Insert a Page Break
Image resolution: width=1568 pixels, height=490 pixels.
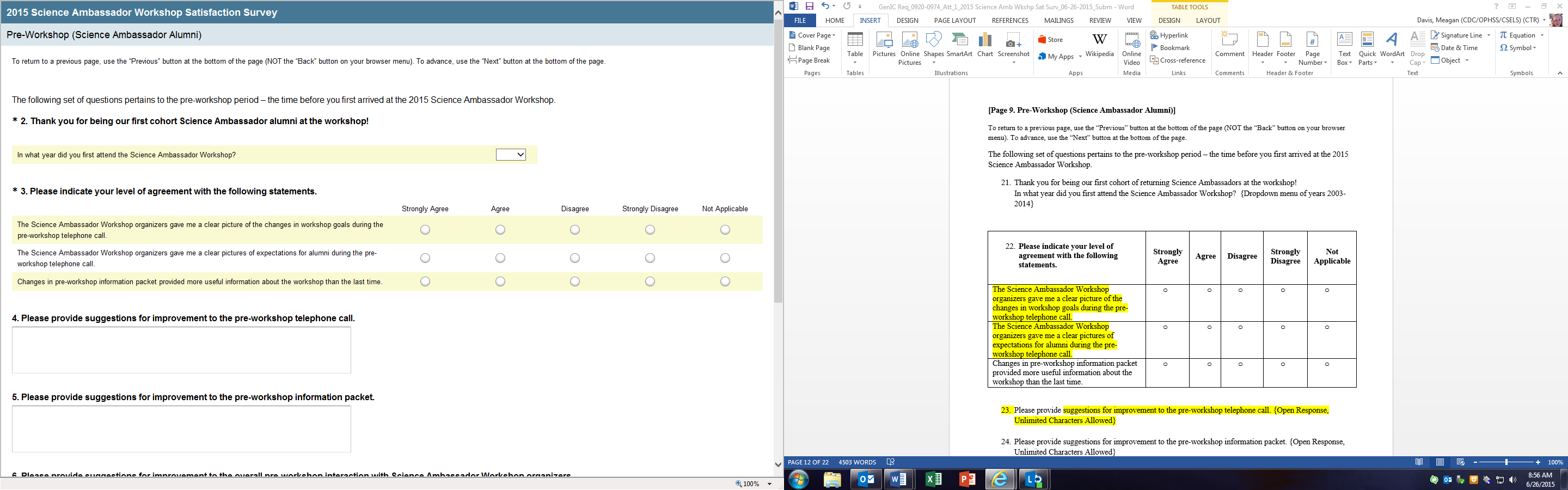click(x=809, y=60)
